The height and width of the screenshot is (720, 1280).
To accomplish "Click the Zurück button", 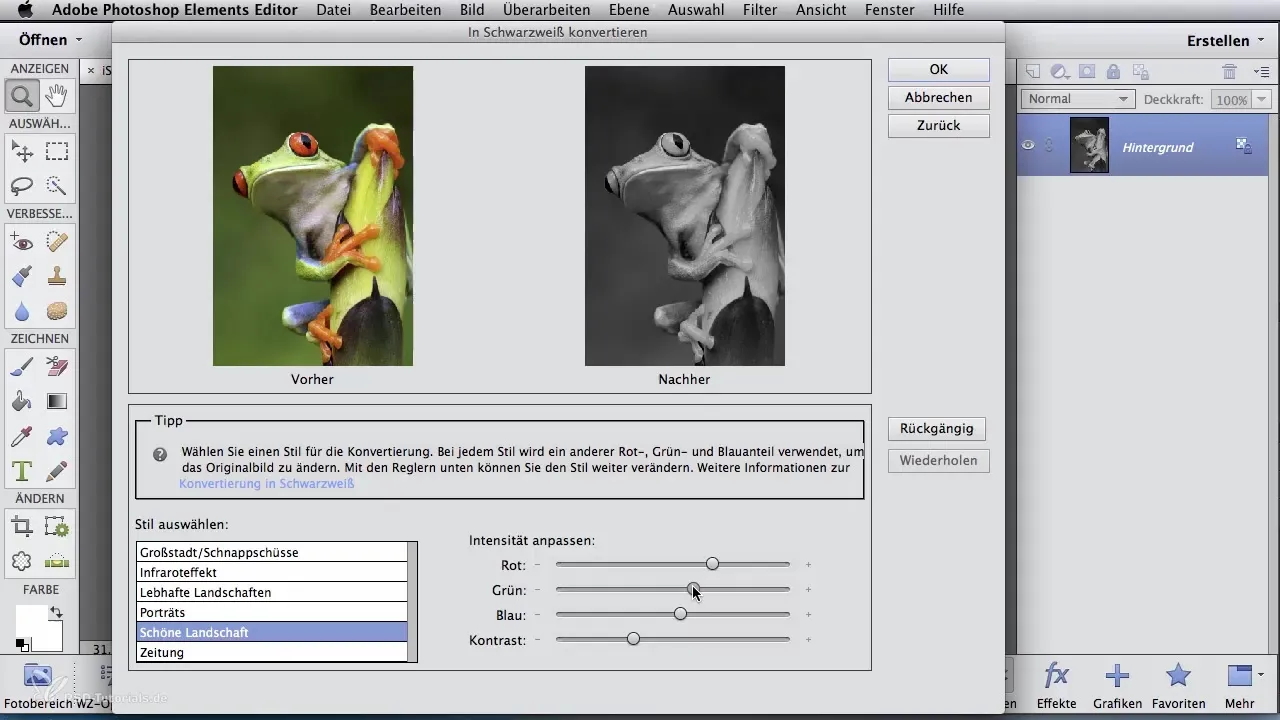I will tap(938, 126).
